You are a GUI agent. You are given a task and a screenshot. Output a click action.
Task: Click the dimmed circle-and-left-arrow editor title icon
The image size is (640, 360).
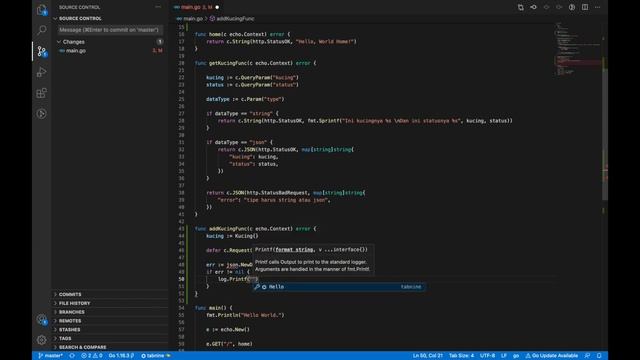pyautogui.click(x=546, y=7)
